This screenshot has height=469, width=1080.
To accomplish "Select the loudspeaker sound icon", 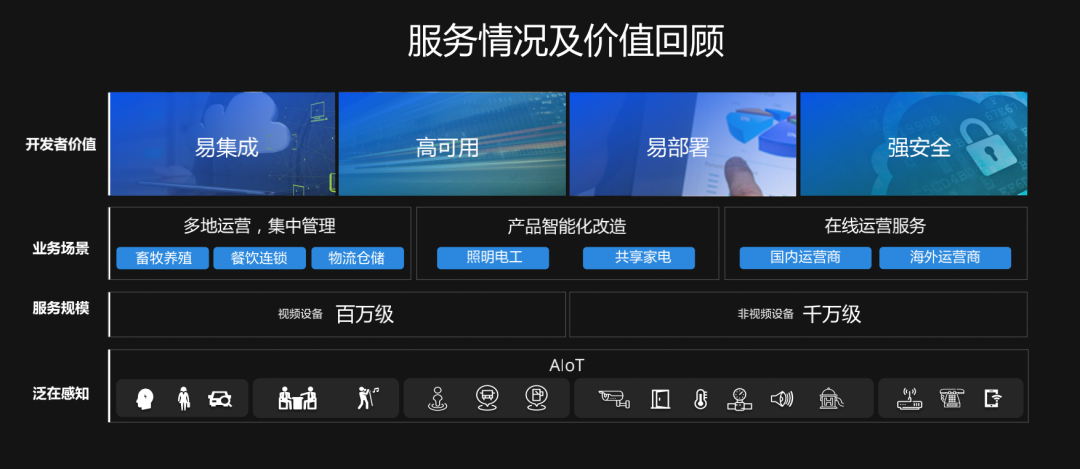I will (x=782, y=398).
